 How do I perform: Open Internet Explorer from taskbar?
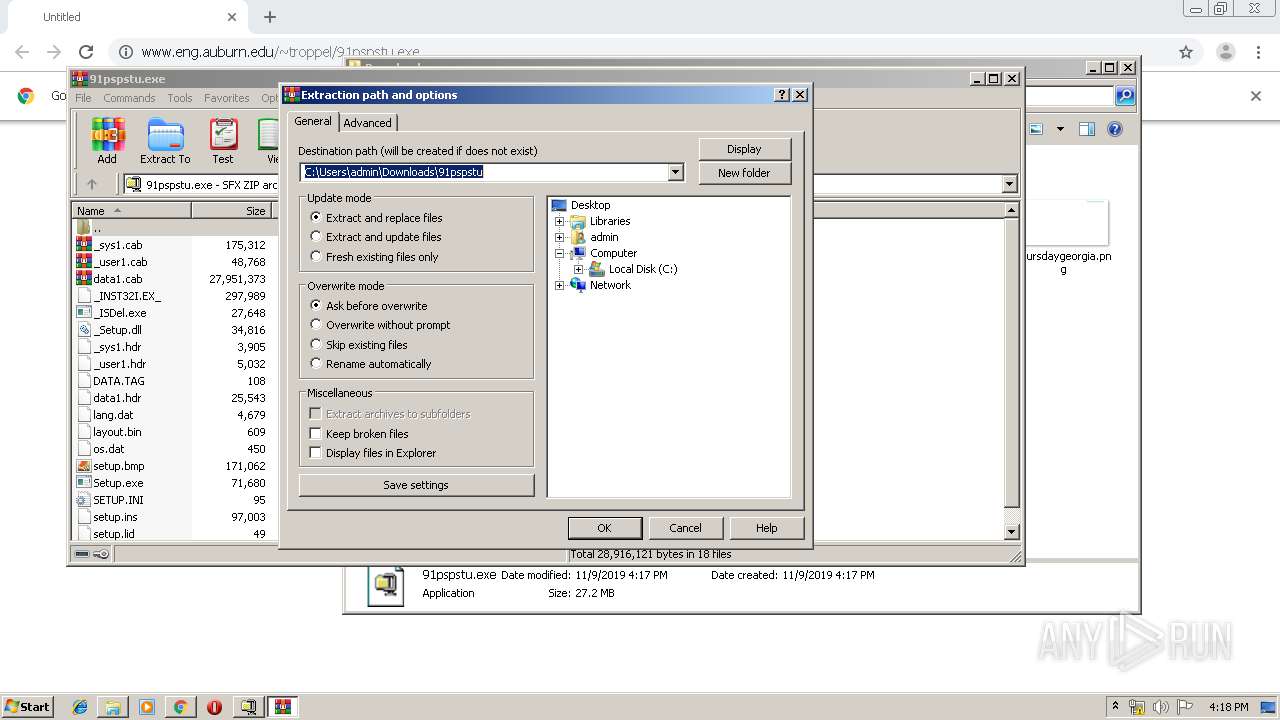80,707
